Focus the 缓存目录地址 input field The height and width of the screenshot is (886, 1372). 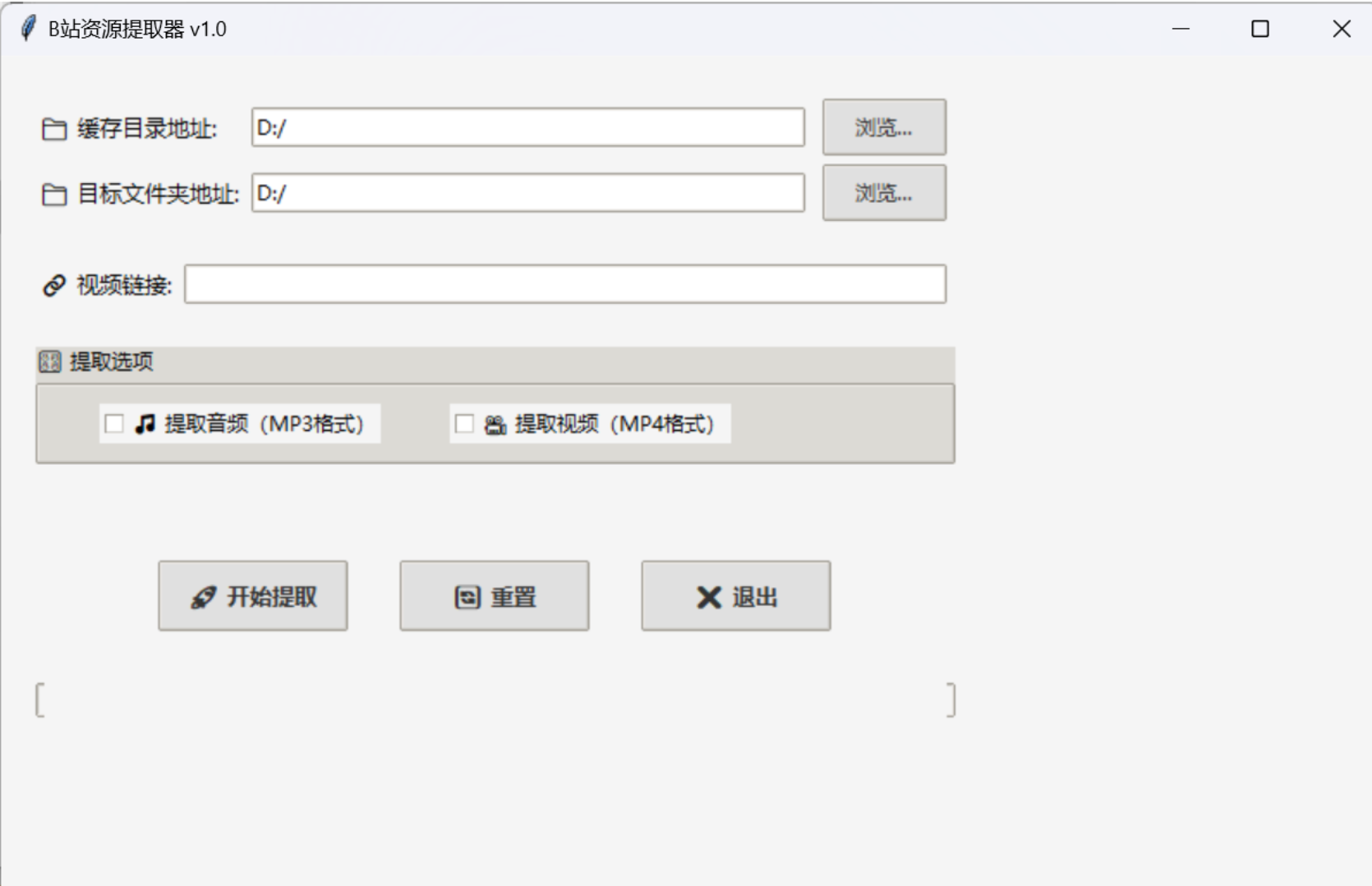click(528, 127)
